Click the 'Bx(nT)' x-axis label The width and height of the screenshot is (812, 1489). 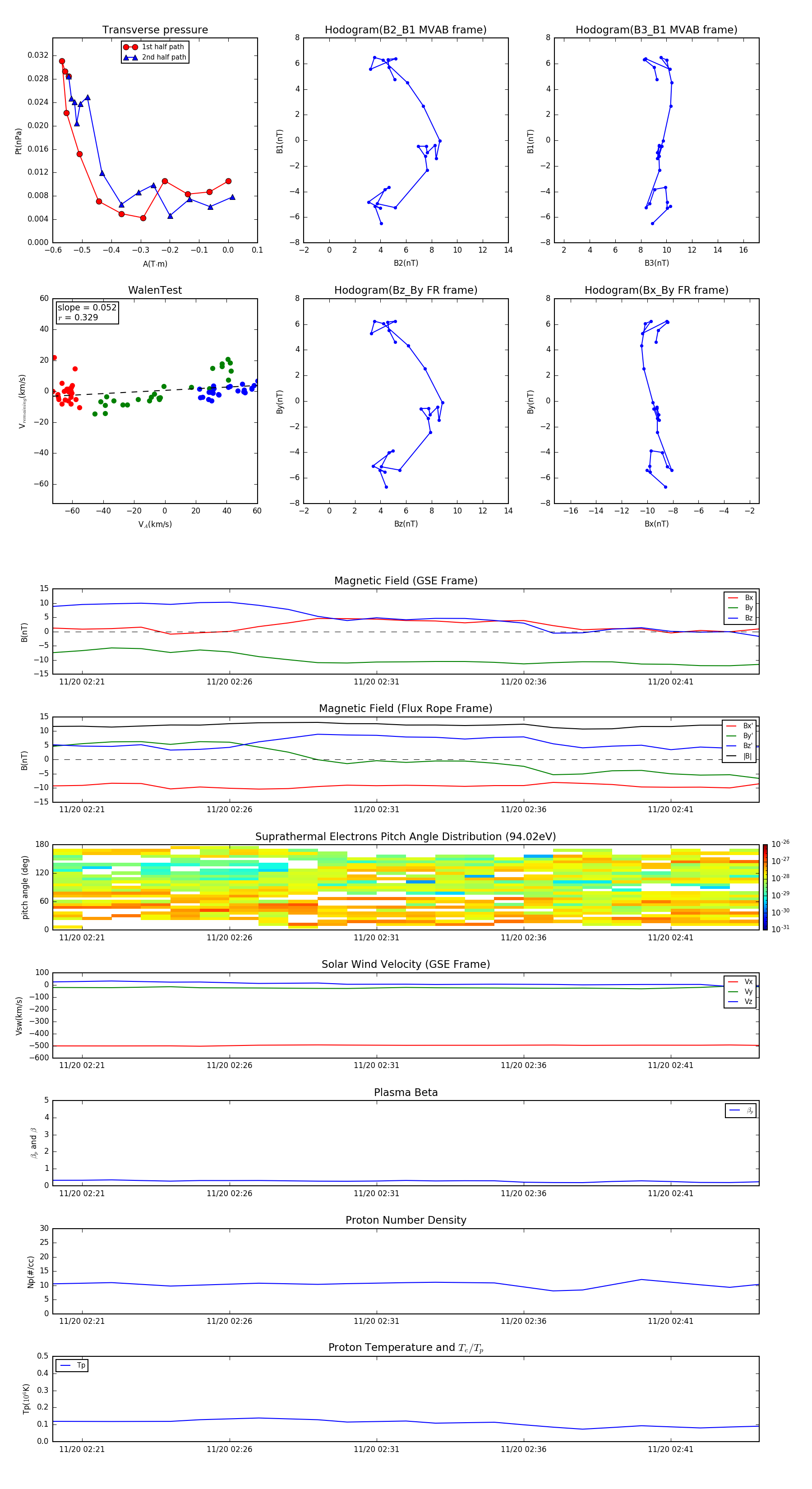[x=656, y=524]
